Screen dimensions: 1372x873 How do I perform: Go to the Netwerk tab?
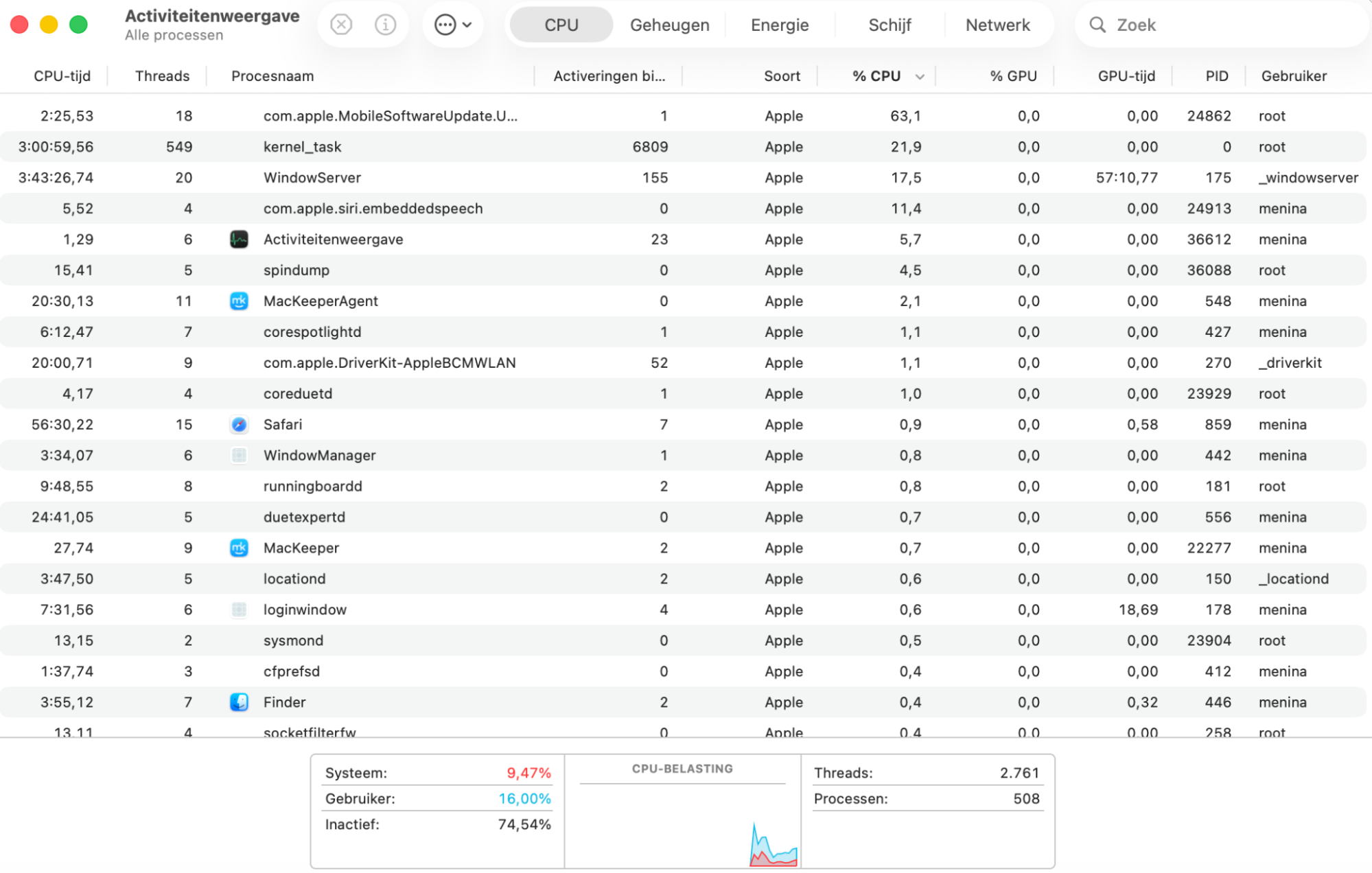click(998, 25)
